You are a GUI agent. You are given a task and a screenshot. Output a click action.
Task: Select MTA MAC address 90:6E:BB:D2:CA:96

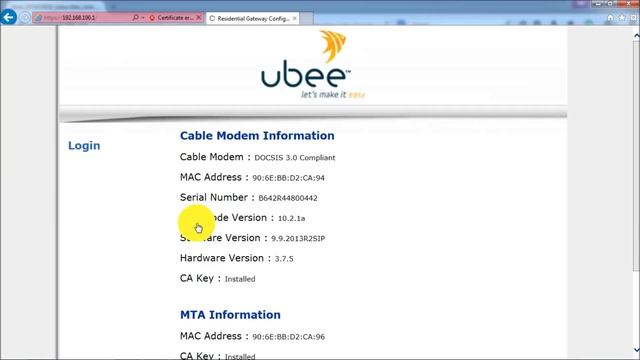(289, 337)
